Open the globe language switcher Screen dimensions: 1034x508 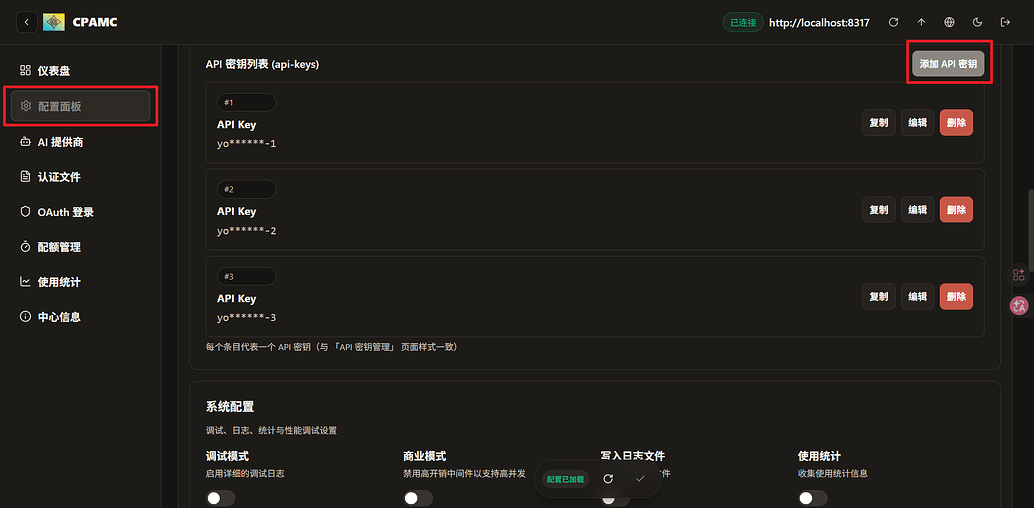coord(950,22)
